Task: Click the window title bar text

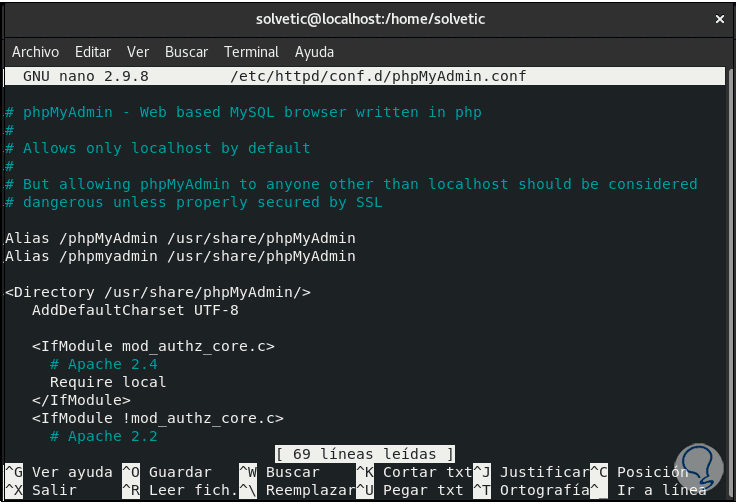Action: click(x=367, y=19)
